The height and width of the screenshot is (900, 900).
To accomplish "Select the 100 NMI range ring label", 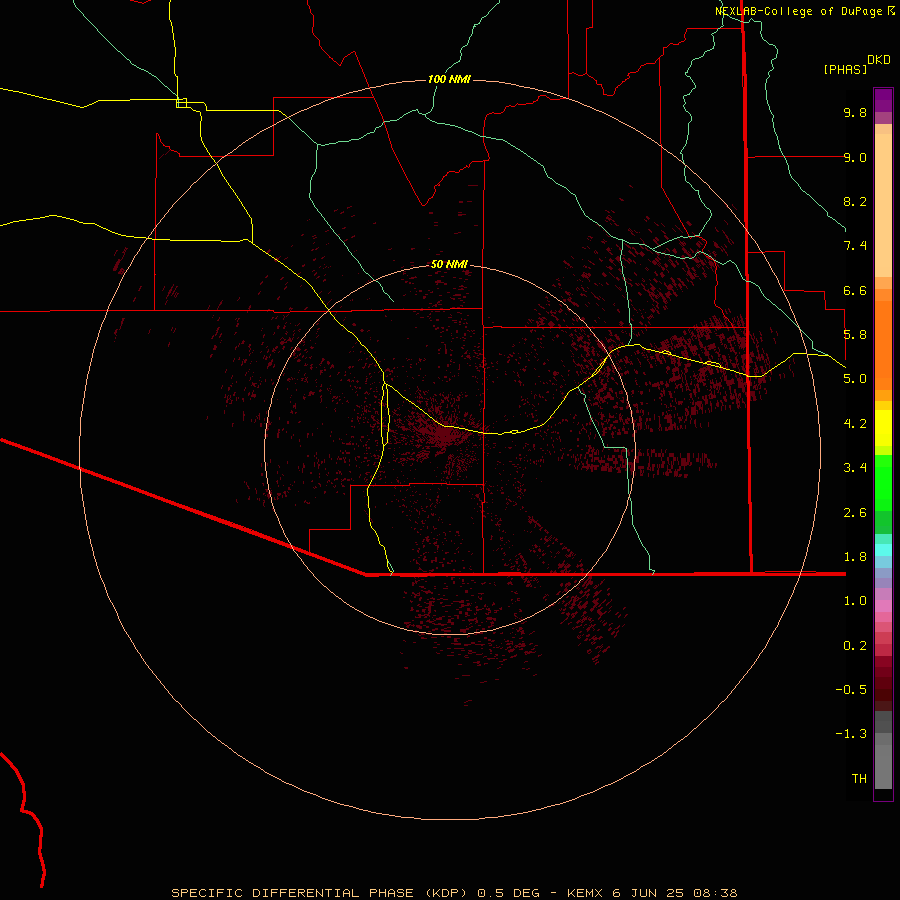I will click(x=449, y=79).
